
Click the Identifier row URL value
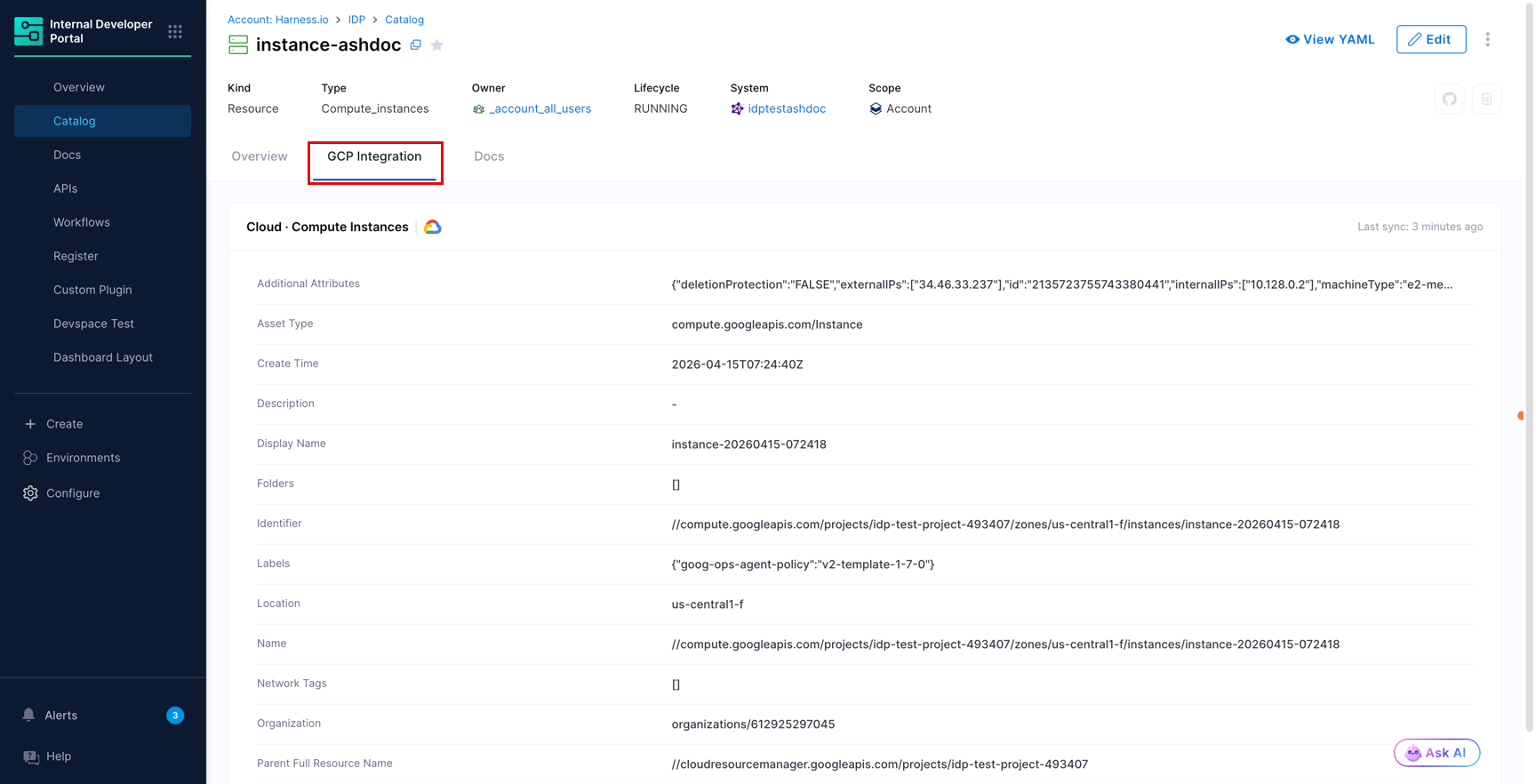pyautogui.click(x=1005, y=524)
